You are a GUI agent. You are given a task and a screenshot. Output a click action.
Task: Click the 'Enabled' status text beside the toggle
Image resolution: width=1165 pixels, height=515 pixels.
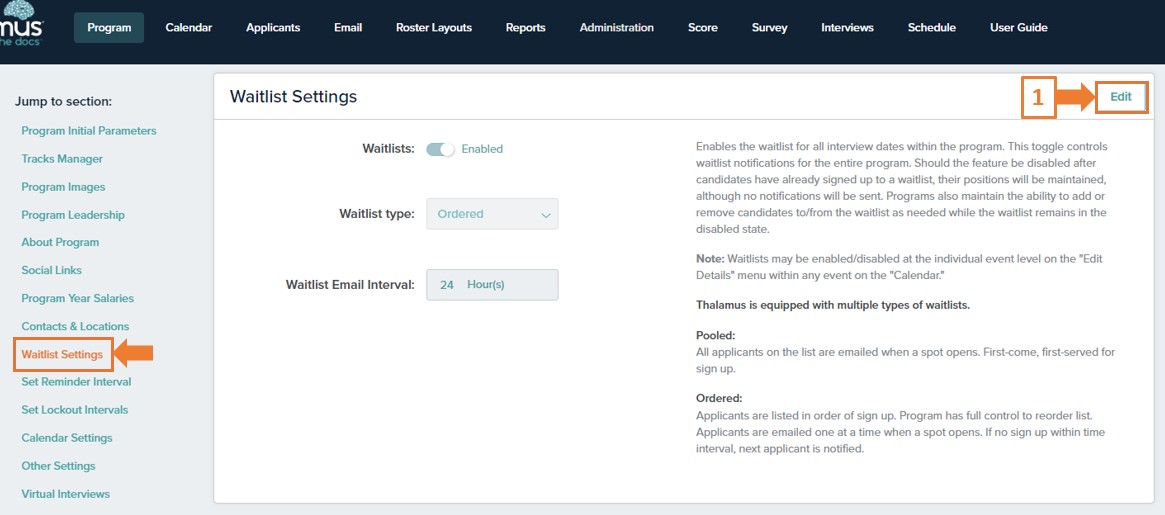click(x=482, y=149)
